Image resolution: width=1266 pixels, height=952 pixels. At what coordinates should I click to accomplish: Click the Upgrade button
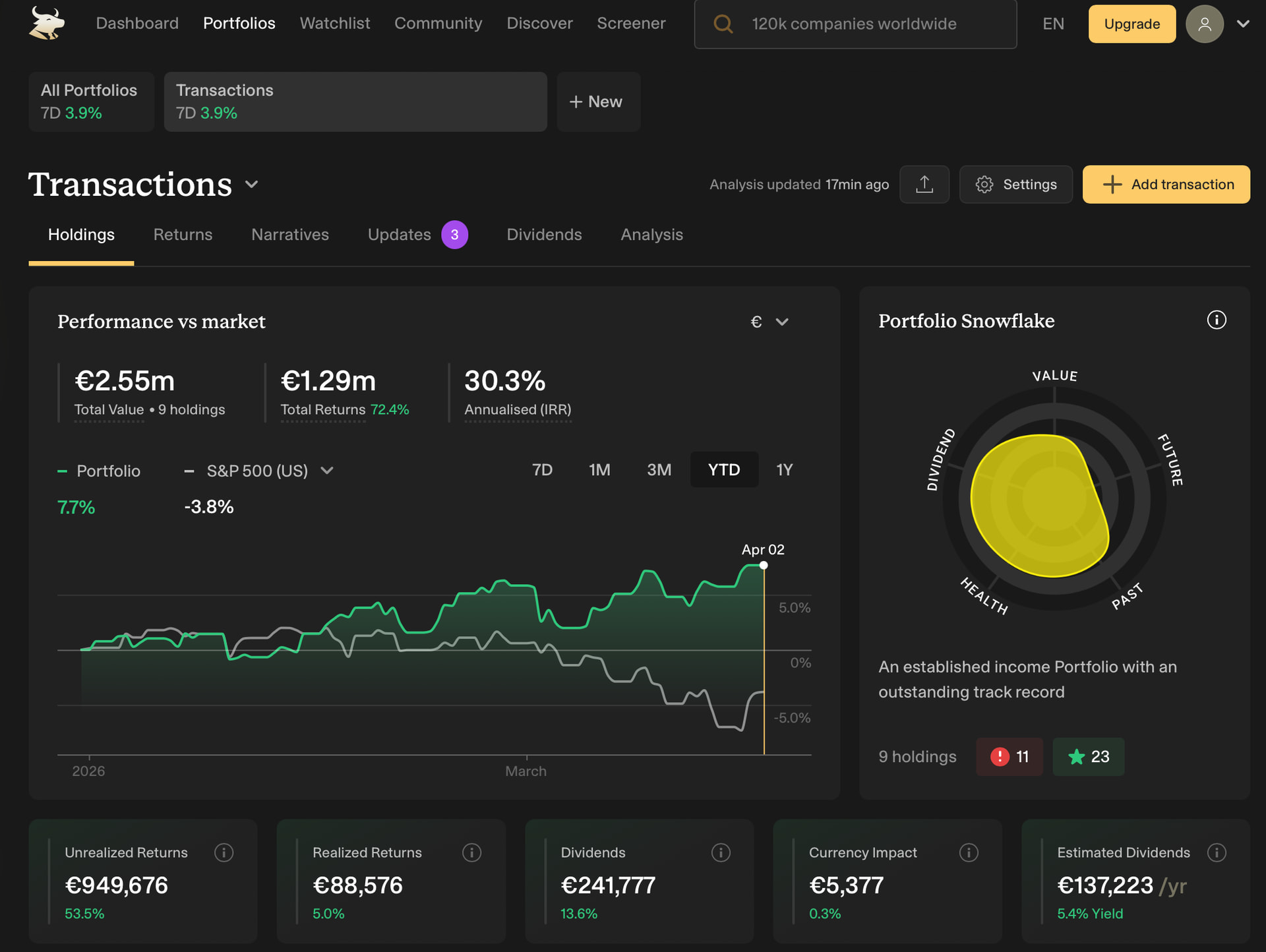point(1131,24)
